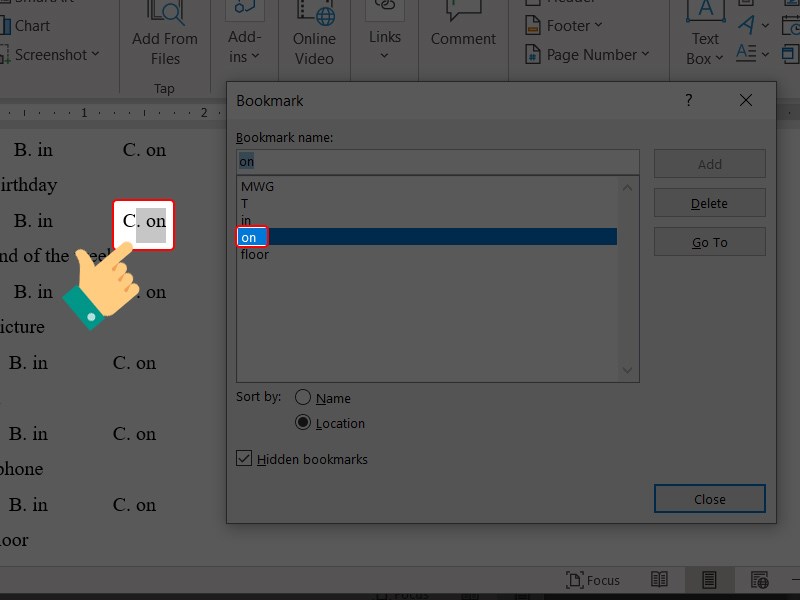Viewport: 800px width, 600px height.
Task: Switch to Print Layout view icon
Action: (x=709, y=580)
